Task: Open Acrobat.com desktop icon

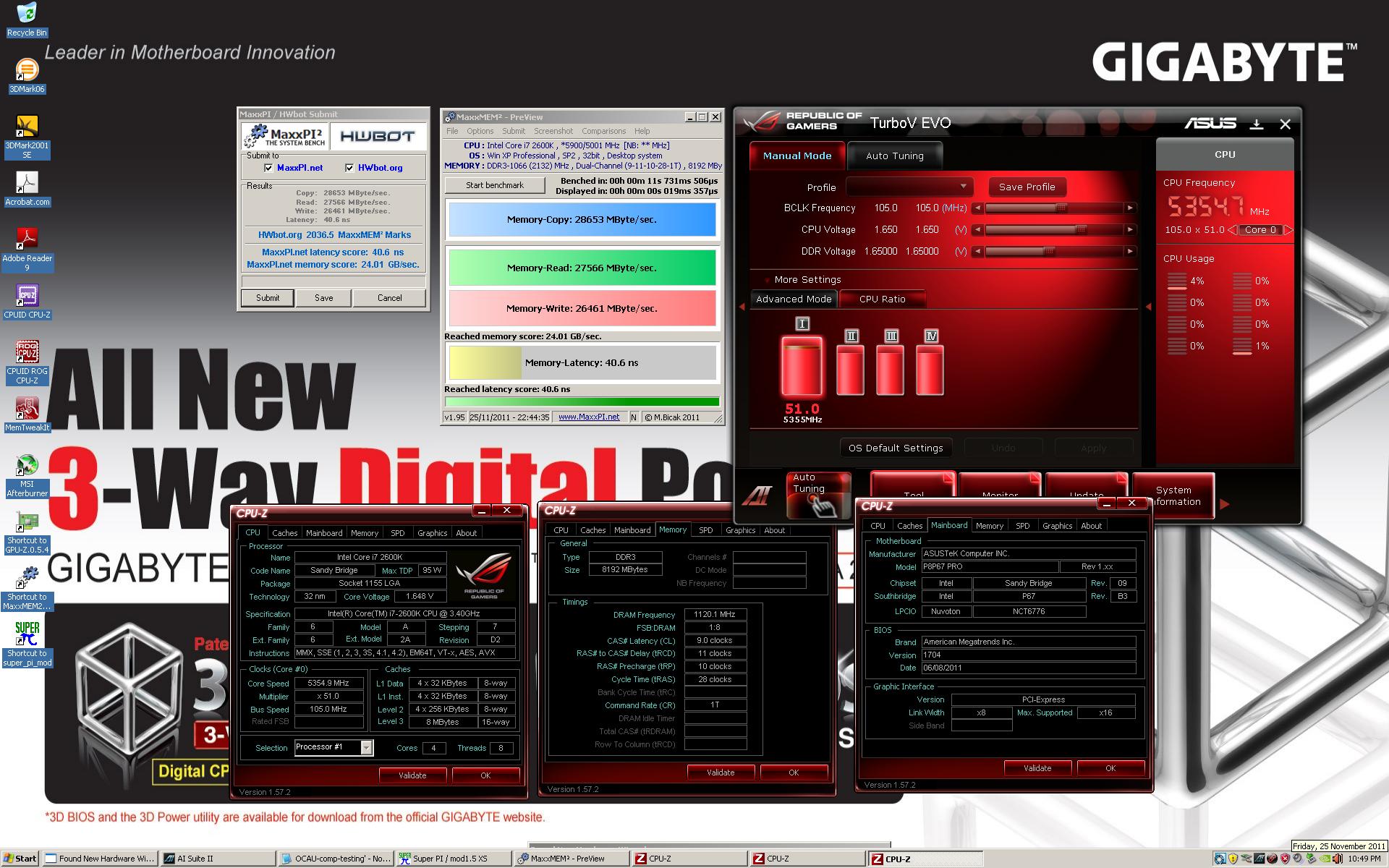Action: pos(27,190)
